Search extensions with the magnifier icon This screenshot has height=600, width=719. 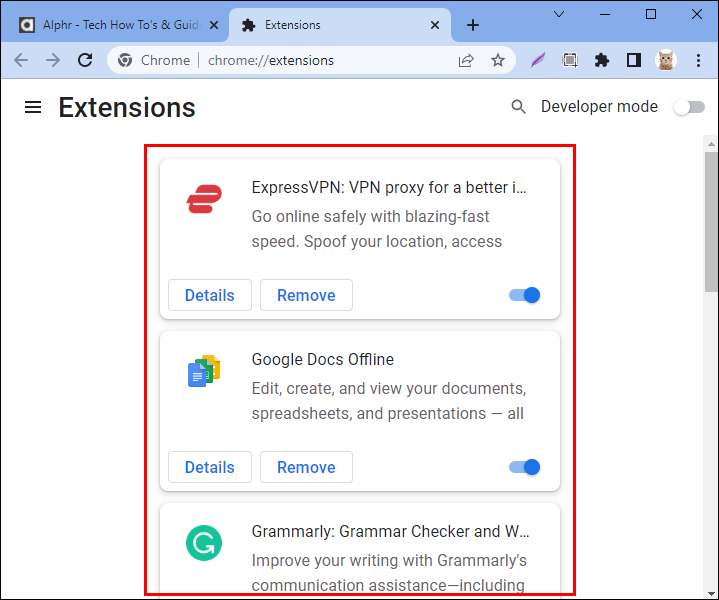pyautogui.click(x=518, y=107)
